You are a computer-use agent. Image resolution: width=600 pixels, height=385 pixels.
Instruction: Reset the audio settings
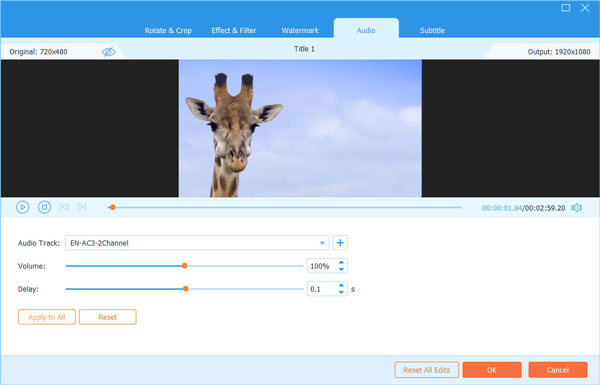click(108, 317)
